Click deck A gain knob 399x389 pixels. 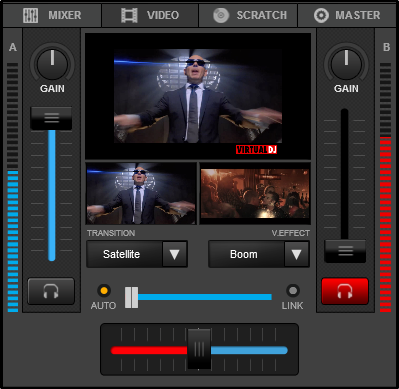tap(52, 64)
